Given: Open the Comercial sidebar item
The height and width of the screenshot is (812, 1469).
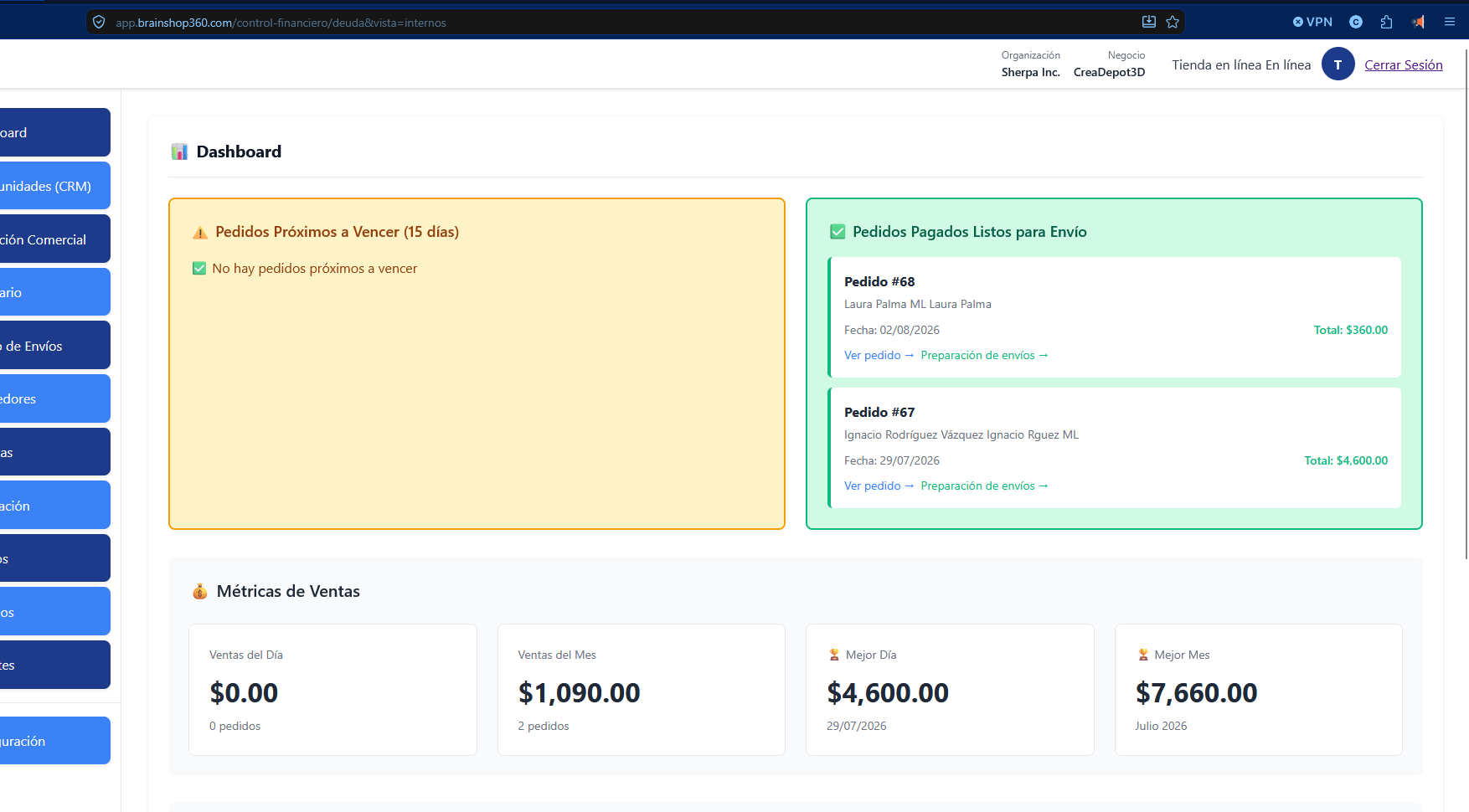Looking at the screenshot, I should coord(55,239).
